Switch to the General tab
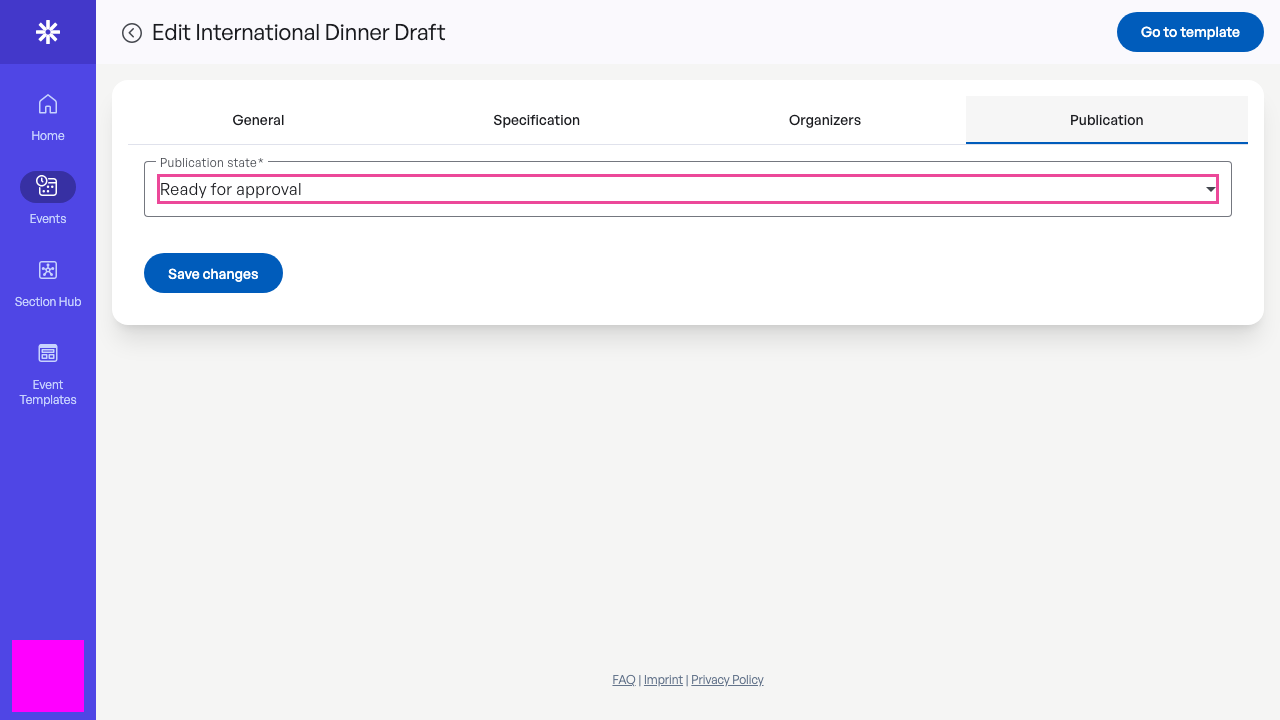1280x720 pixels. click(258, 120)
